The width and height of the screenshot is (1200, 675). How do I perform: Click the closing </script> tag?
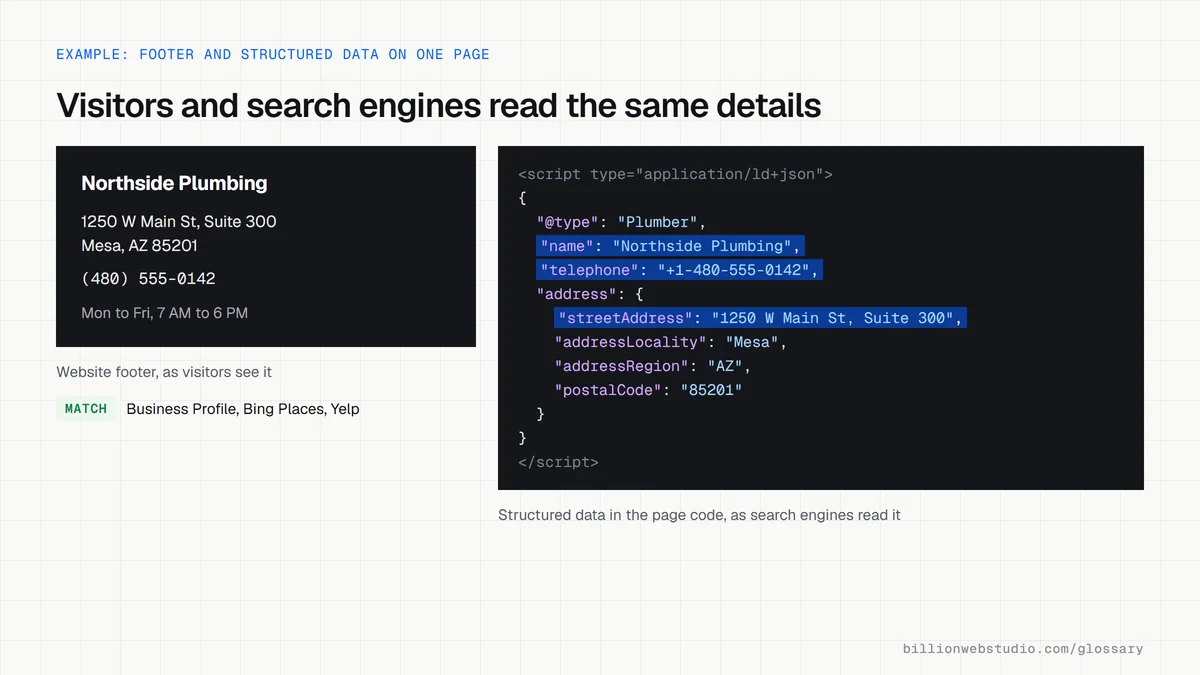tap(558, 462)
